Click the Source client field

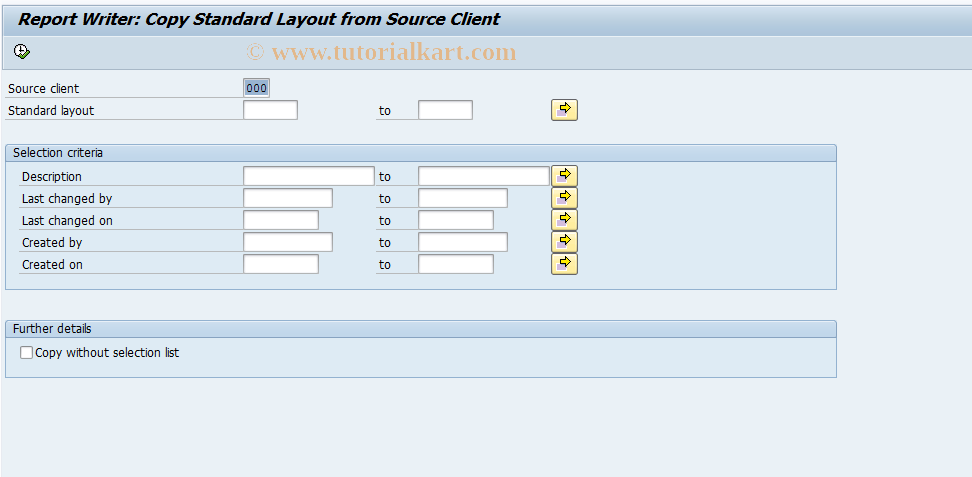click(257, 88)
